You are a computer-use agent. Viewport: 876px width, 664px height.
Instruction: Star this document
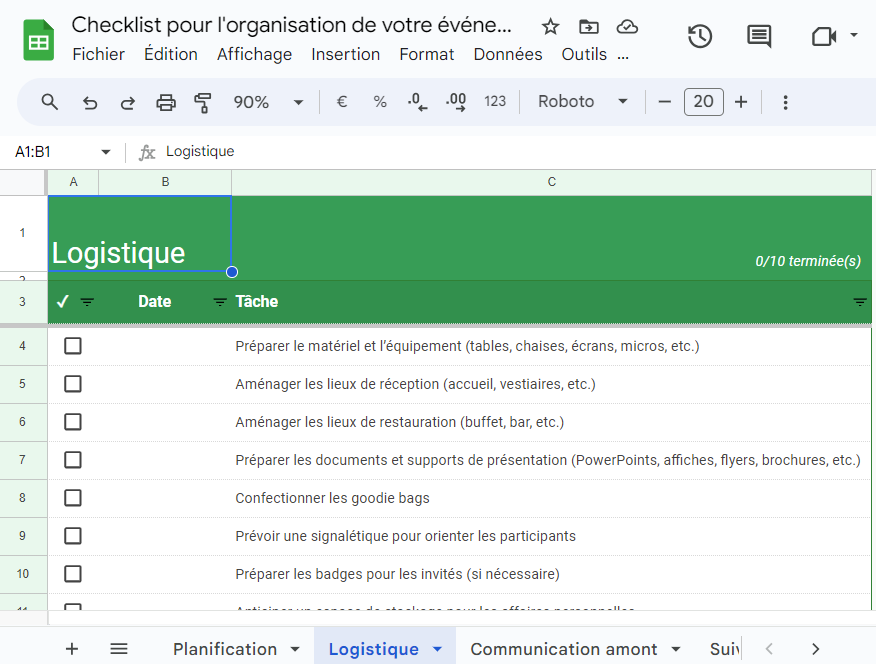pos(550,26)
